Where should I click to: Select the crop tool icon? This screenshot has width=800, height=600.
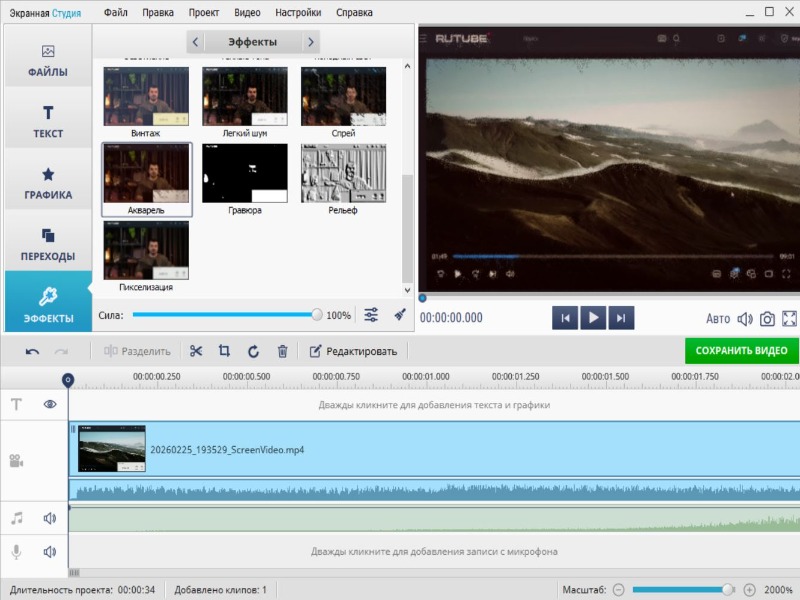(x=224, y=351)
